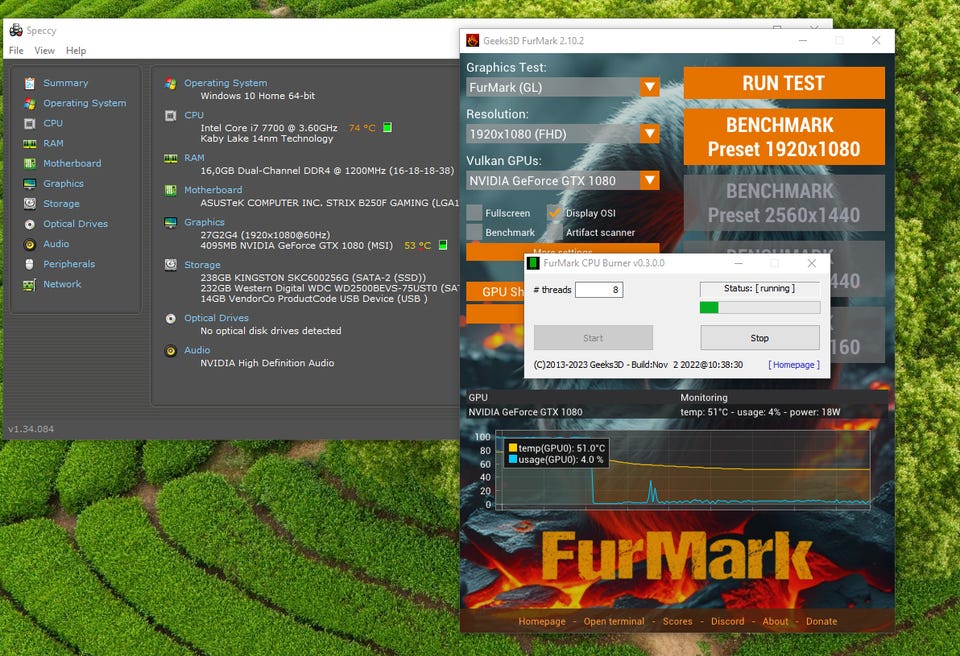Click the Status running field in CPU Burner
Image resolution: width=960 pixels, height=656 pixels.
[x=760, y=288]
